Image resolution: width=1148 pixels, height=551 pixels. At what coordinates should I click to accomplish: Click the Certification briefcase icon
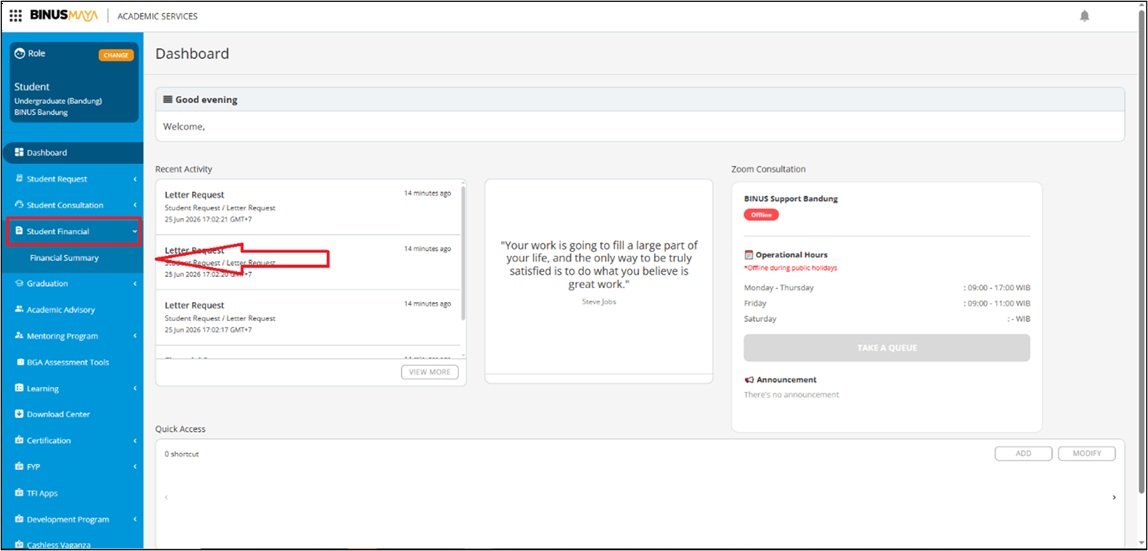tap(20, 441)
